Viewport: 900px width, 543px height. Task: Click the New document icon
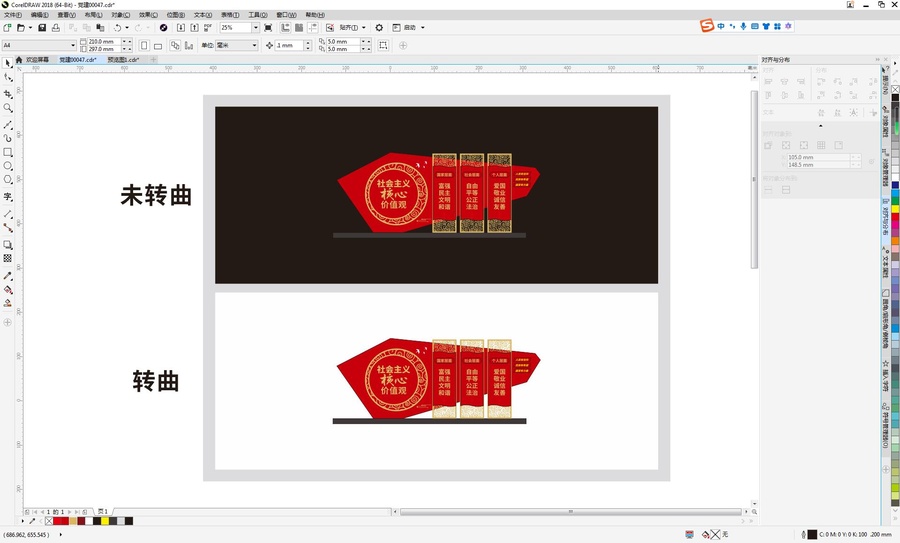[x=7, y=28]
